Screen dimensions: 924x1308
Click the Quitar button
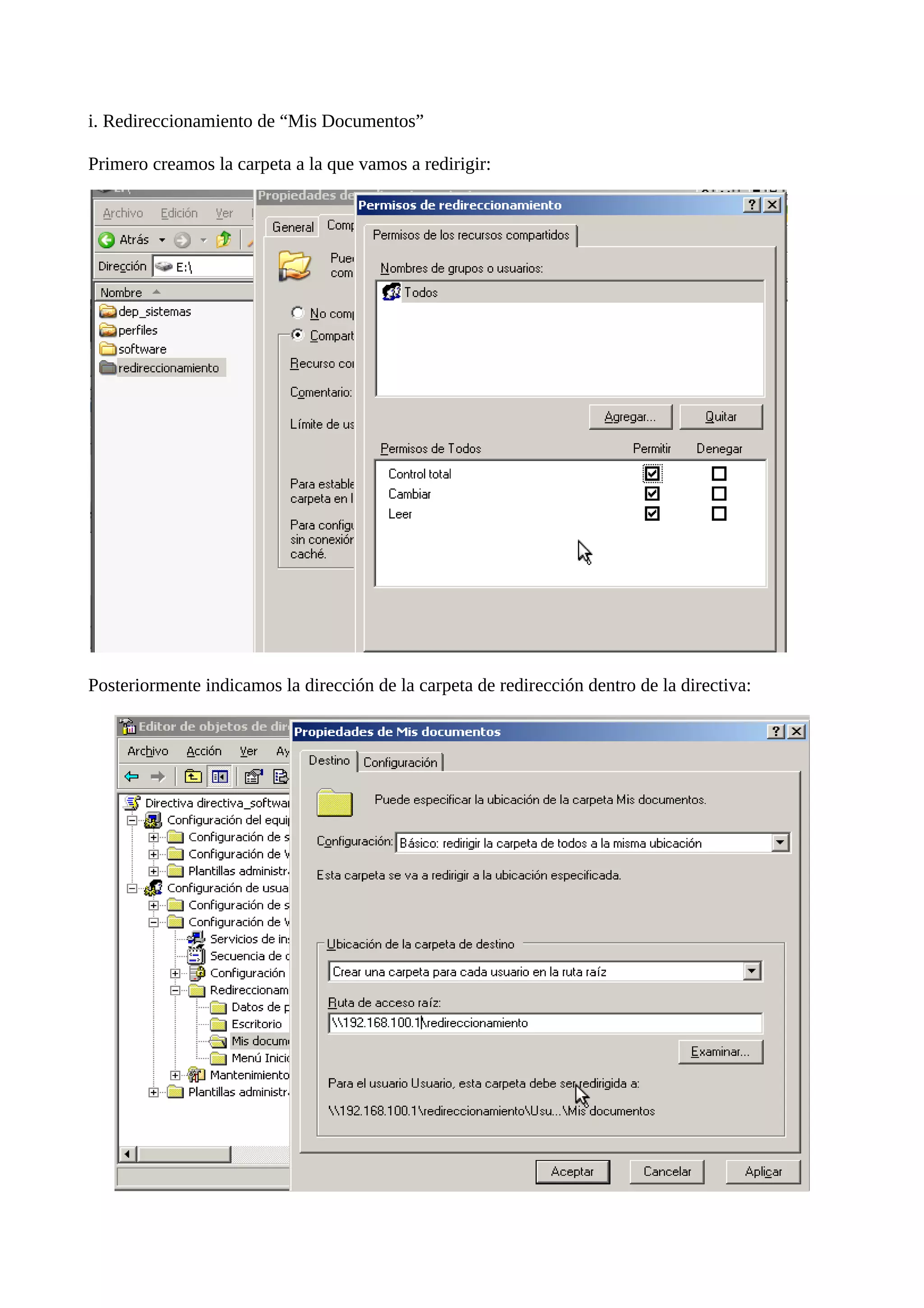pos(721,417)
